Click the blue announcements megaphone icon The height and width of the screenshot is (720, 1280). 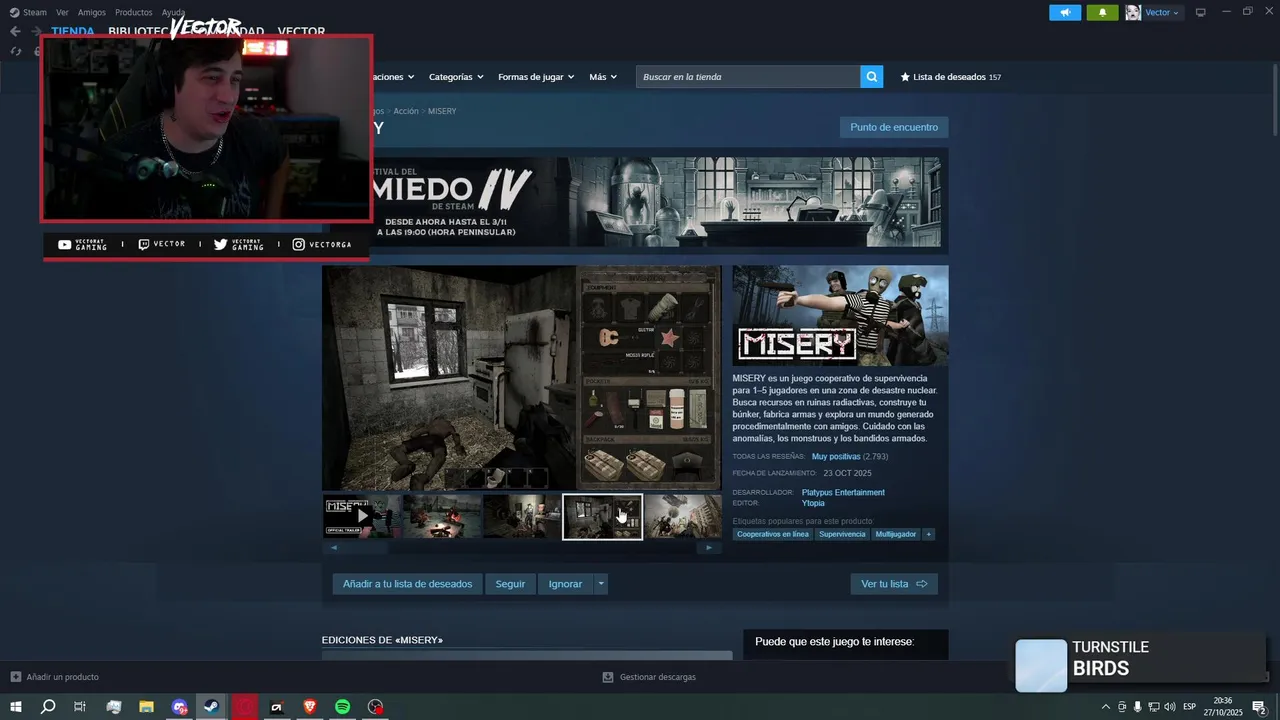tap(1065, 12)
